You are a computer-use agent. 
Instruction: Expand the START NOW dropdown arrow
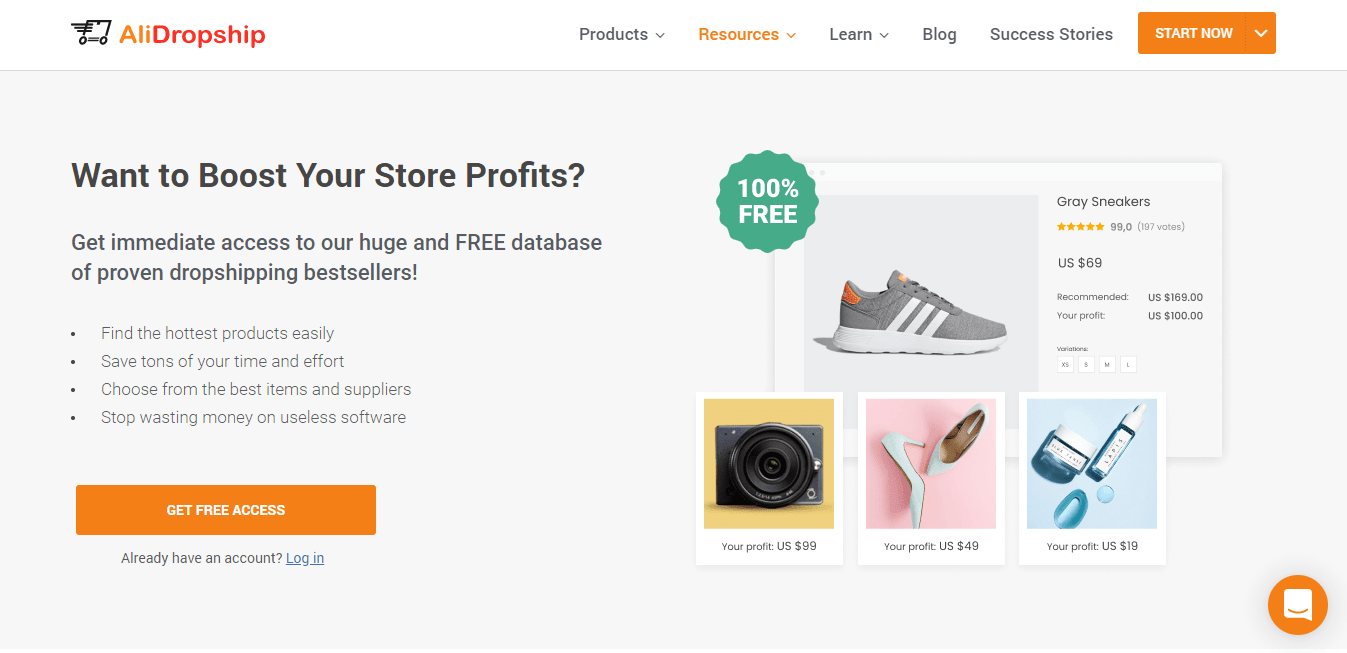[1260, 33]
